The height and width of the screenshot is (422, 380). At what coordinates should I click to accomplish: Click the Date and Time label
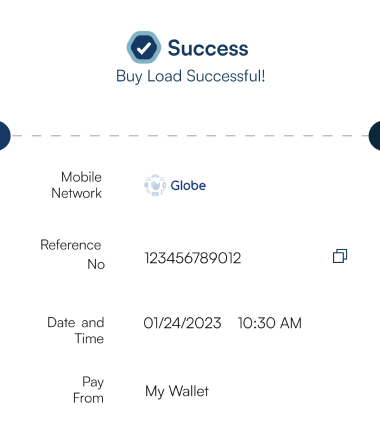76,330
